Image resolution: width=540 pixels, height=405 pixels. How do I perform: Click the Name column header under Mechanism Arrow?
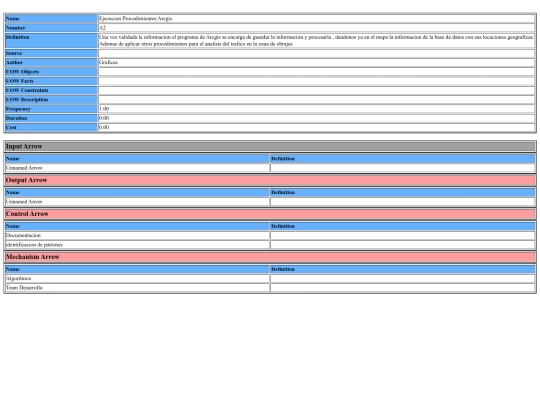(137, 269)
